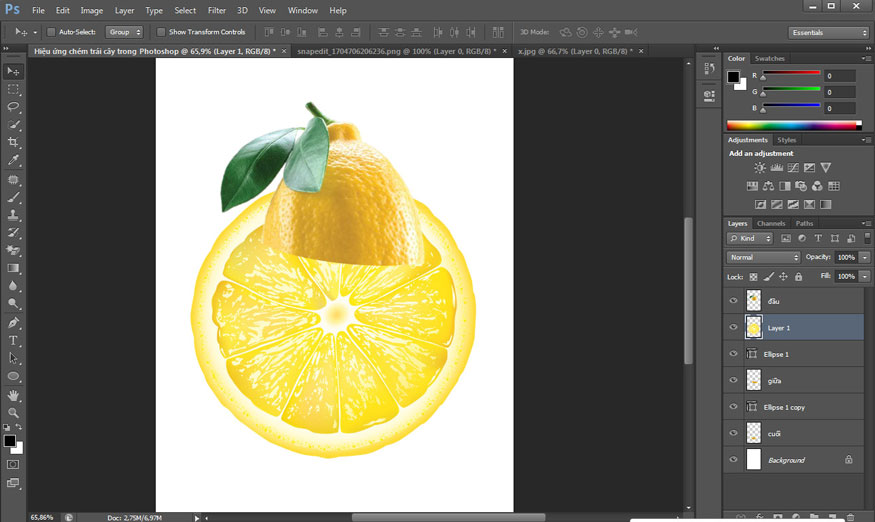This screenshot has height=522, width=875.
Task: Select the Gradient tool
Action: (13, 269)
